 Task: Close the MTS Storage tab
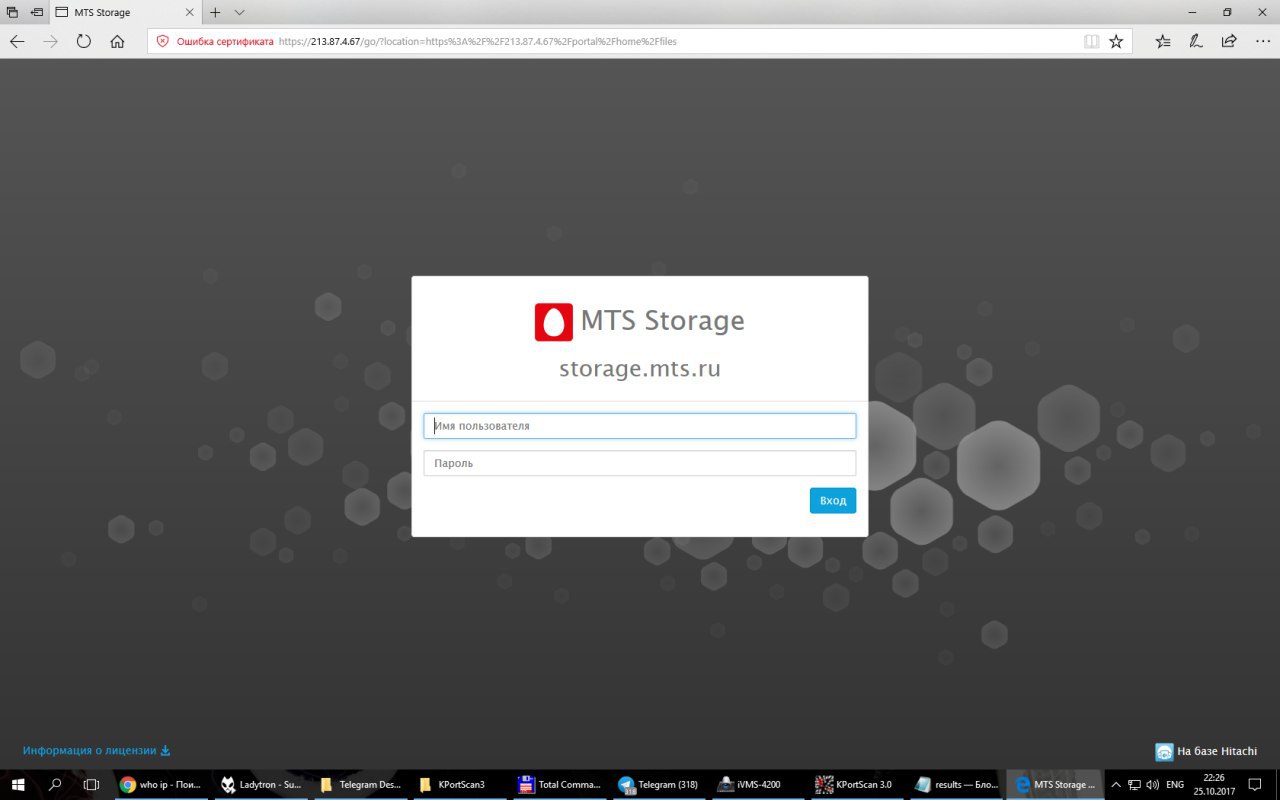(x=188, y=12)
